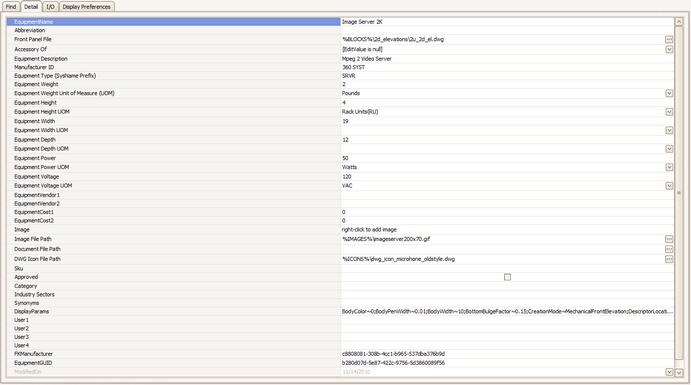Click the Equipment Width value '19'

tap(345, 121)
